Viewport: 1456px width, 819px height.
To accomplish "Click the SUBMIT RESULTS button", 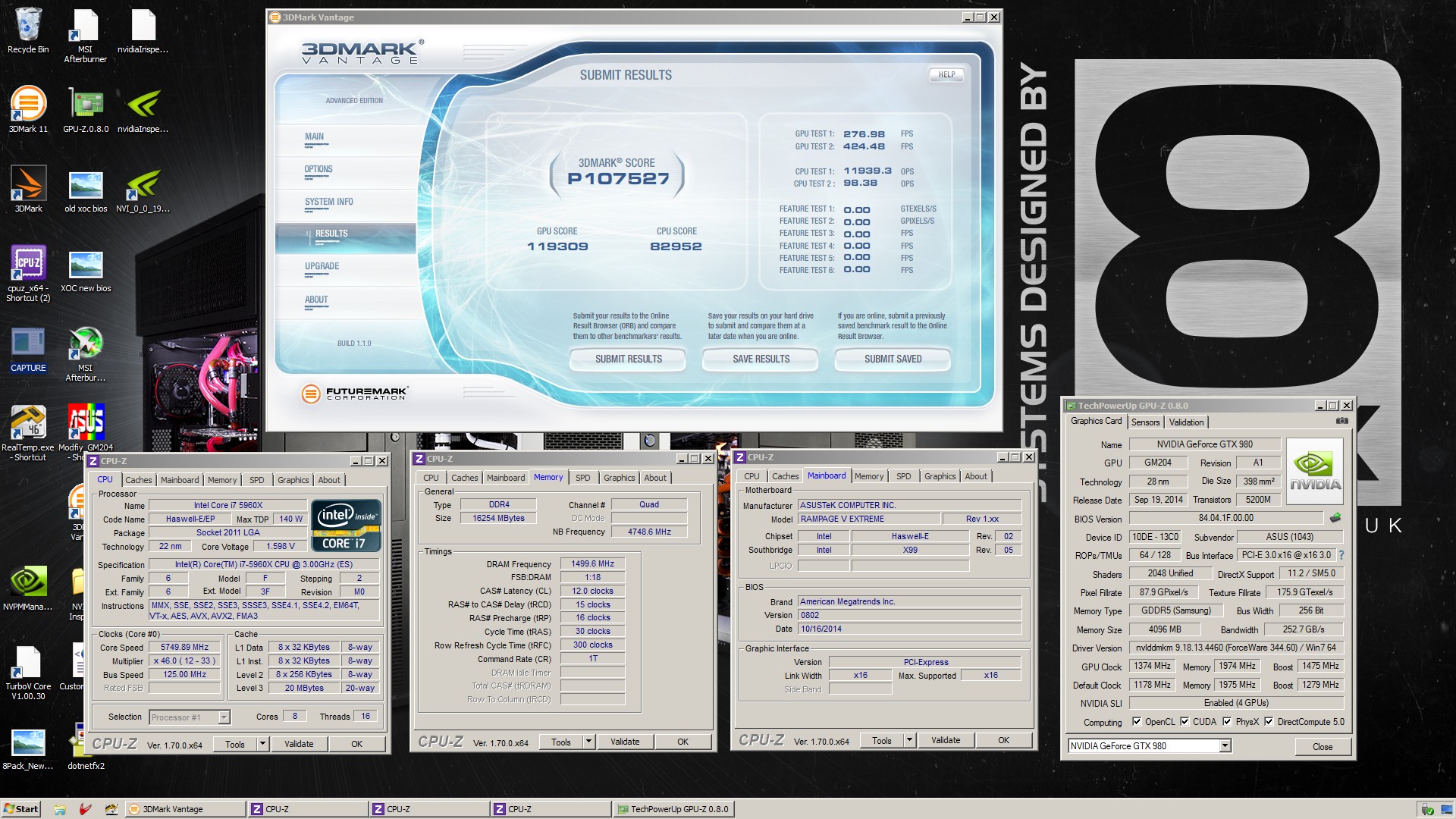I will click(628, 359).
